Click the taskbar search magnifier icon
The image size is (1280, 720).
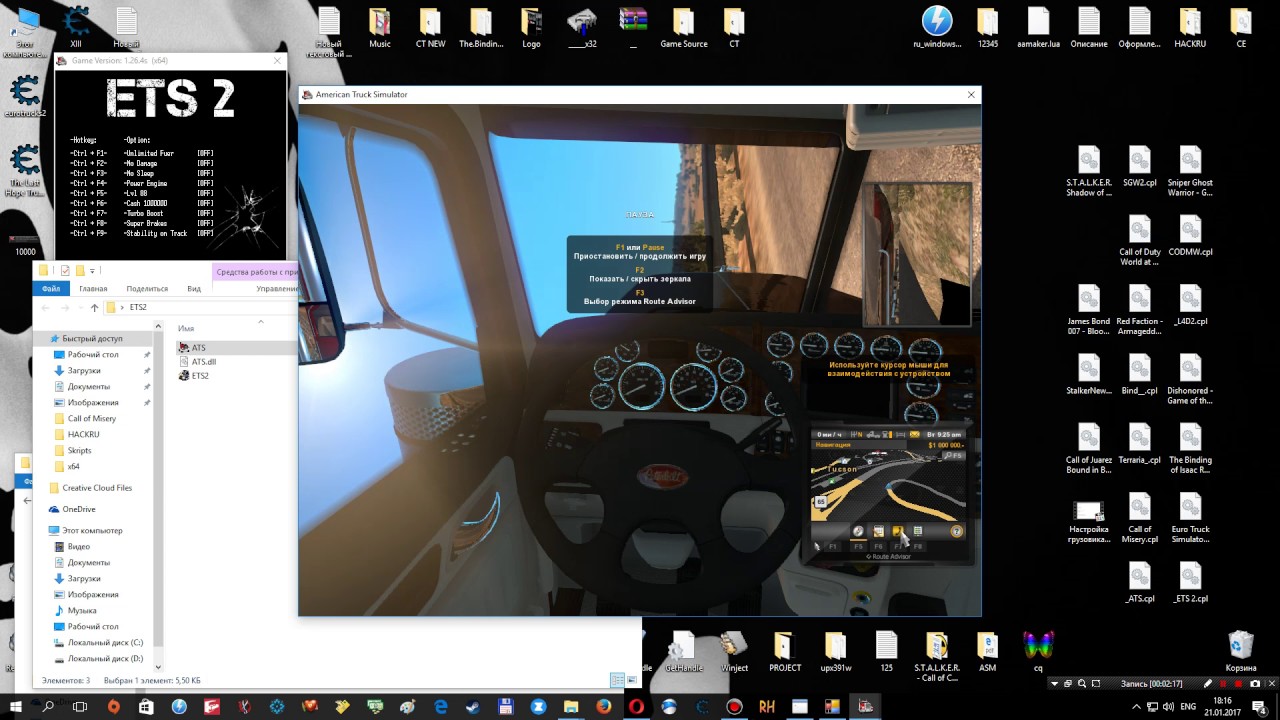(x=48, y=706)
